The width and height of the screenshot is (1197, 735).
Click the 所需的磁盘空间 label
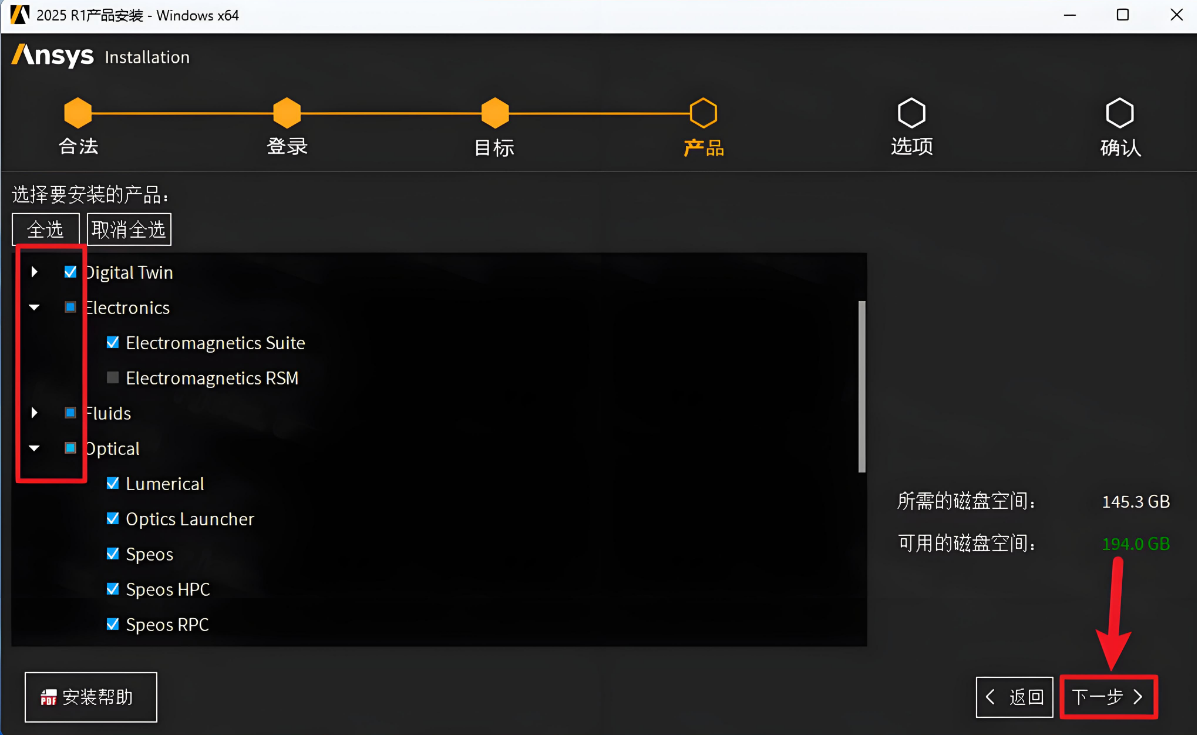point(967,501)
